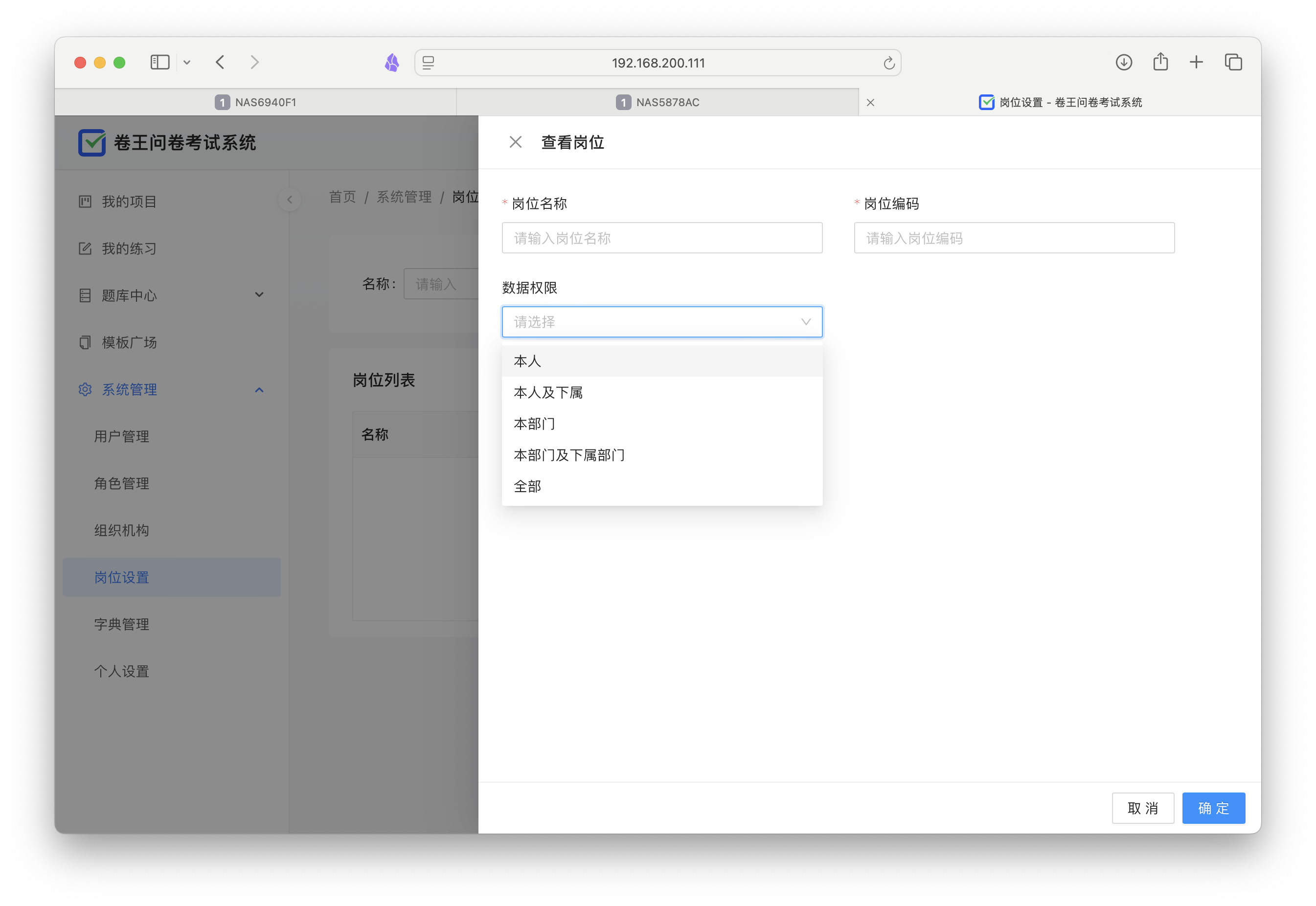Screen dimensions: 1316x906
Task: Go back with the browser back arrow
Action: tap(220, 62)
